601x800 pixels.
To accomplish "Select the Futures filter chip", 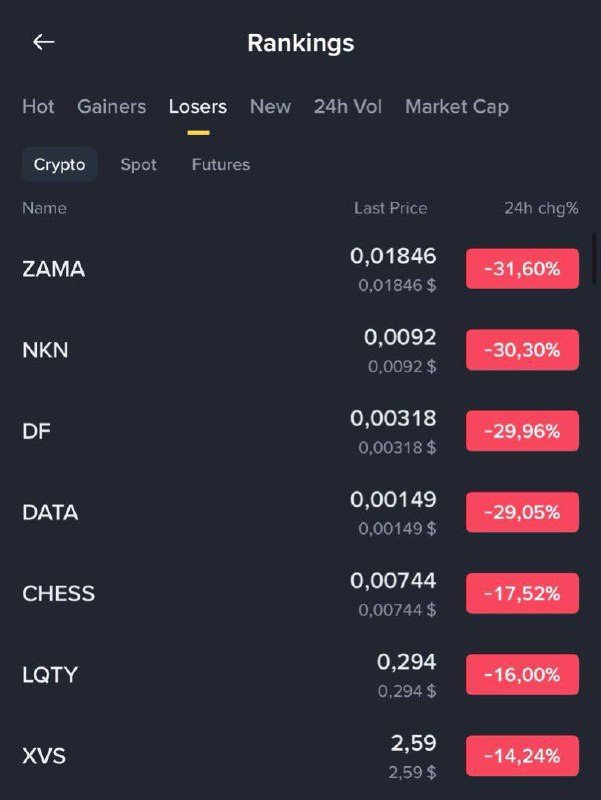I will click(x=220, y=164).
